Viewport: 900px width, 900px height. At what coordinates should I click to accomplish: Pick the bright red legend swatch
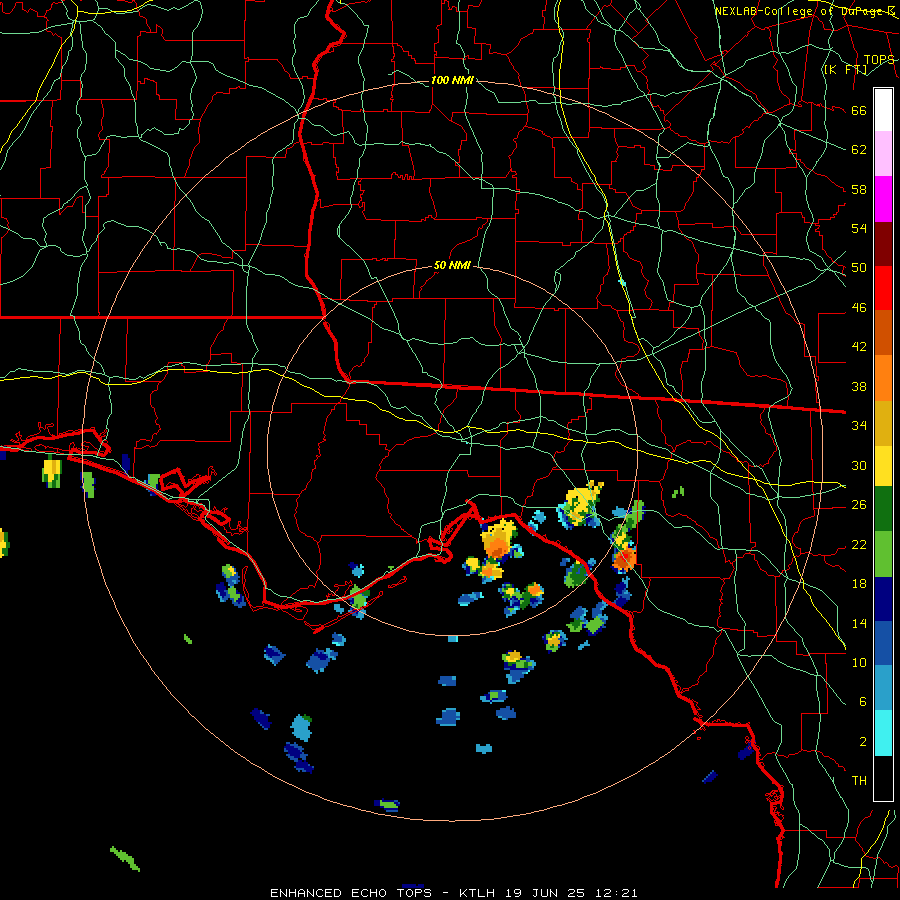click(x=883, y=288)
